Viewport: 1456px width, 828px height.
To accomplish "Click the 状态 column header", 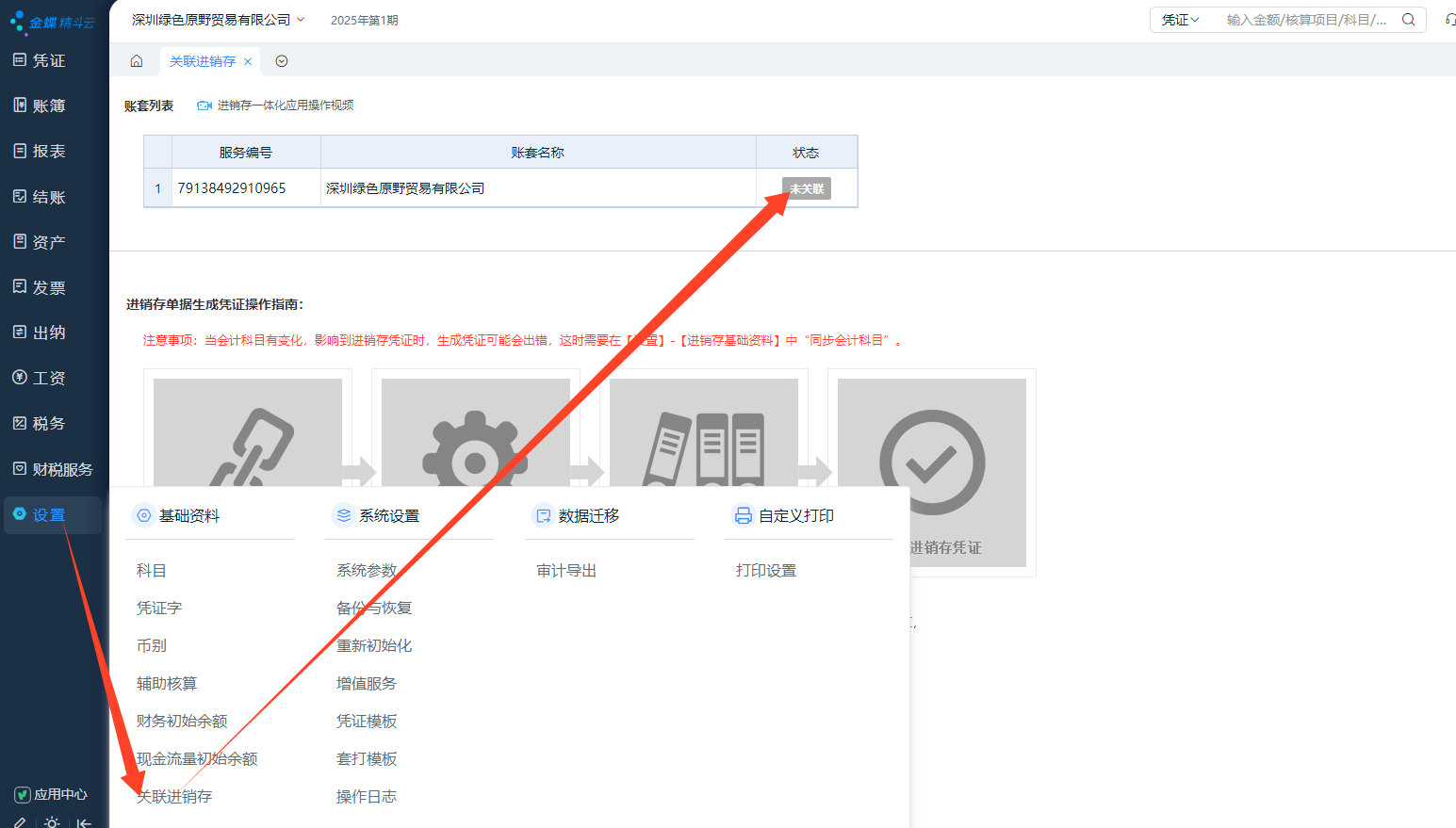I will coord(806,153).
